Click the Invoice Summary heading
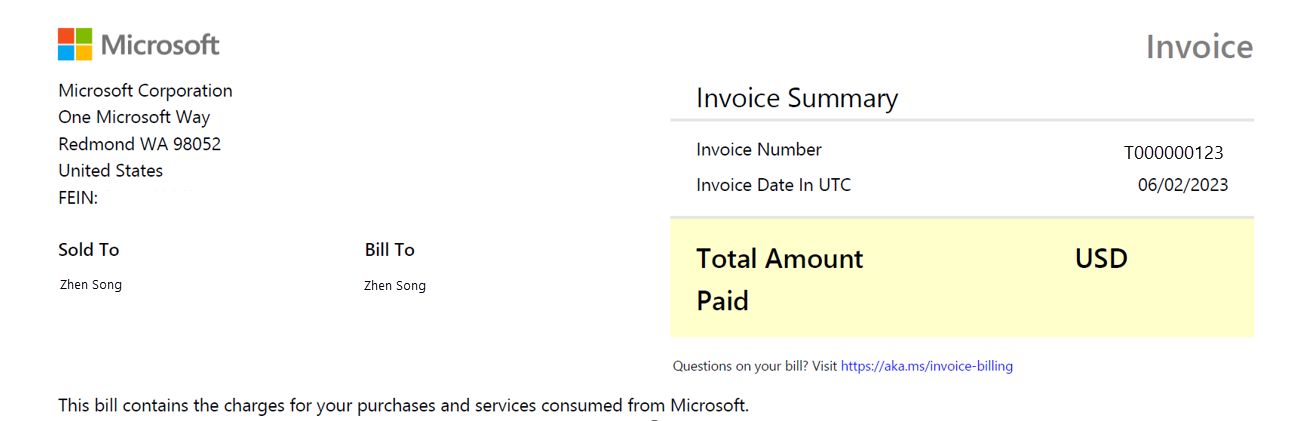 (x=797, y=98)
